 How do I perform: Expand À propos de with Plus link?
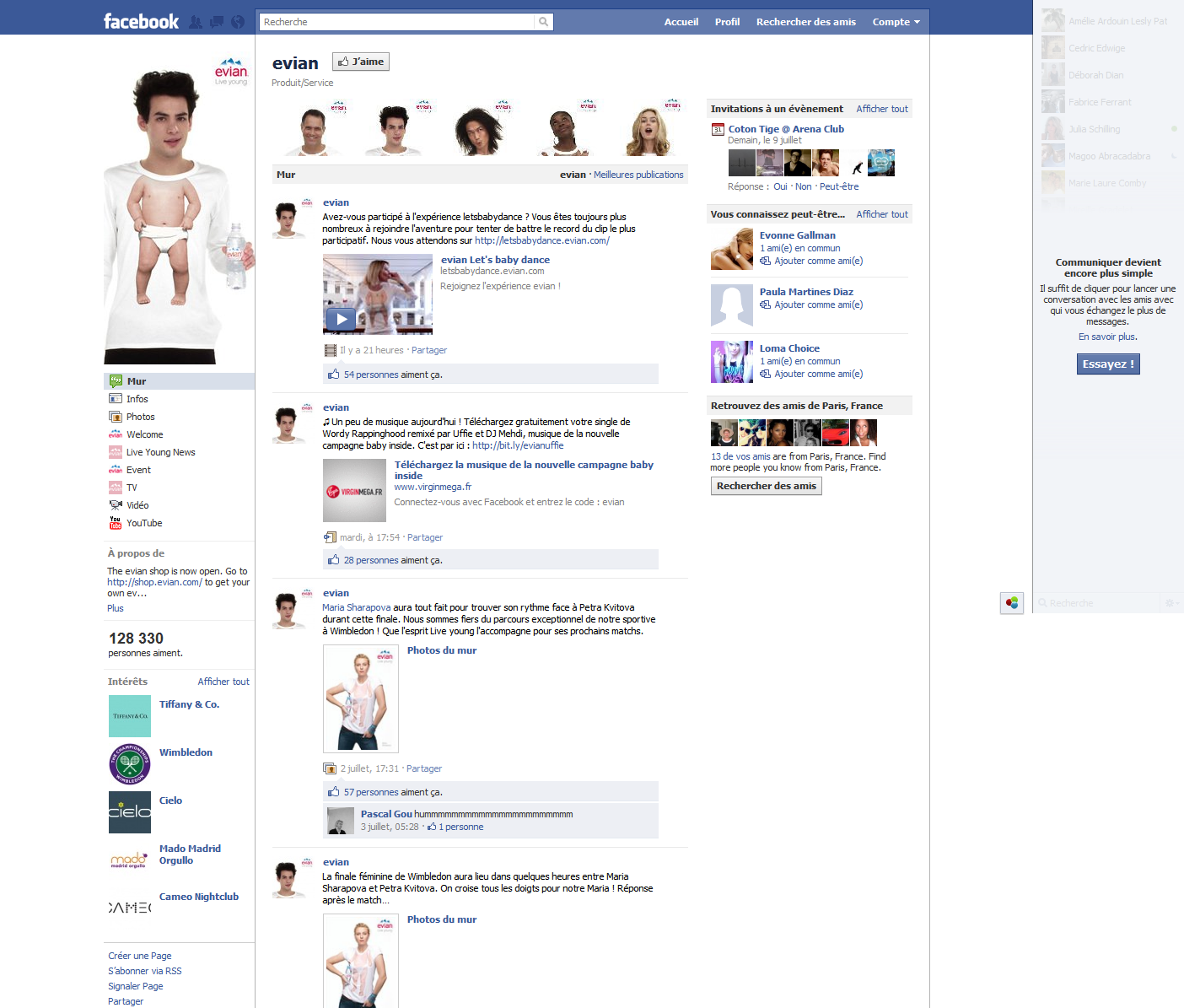coord(116,608)
